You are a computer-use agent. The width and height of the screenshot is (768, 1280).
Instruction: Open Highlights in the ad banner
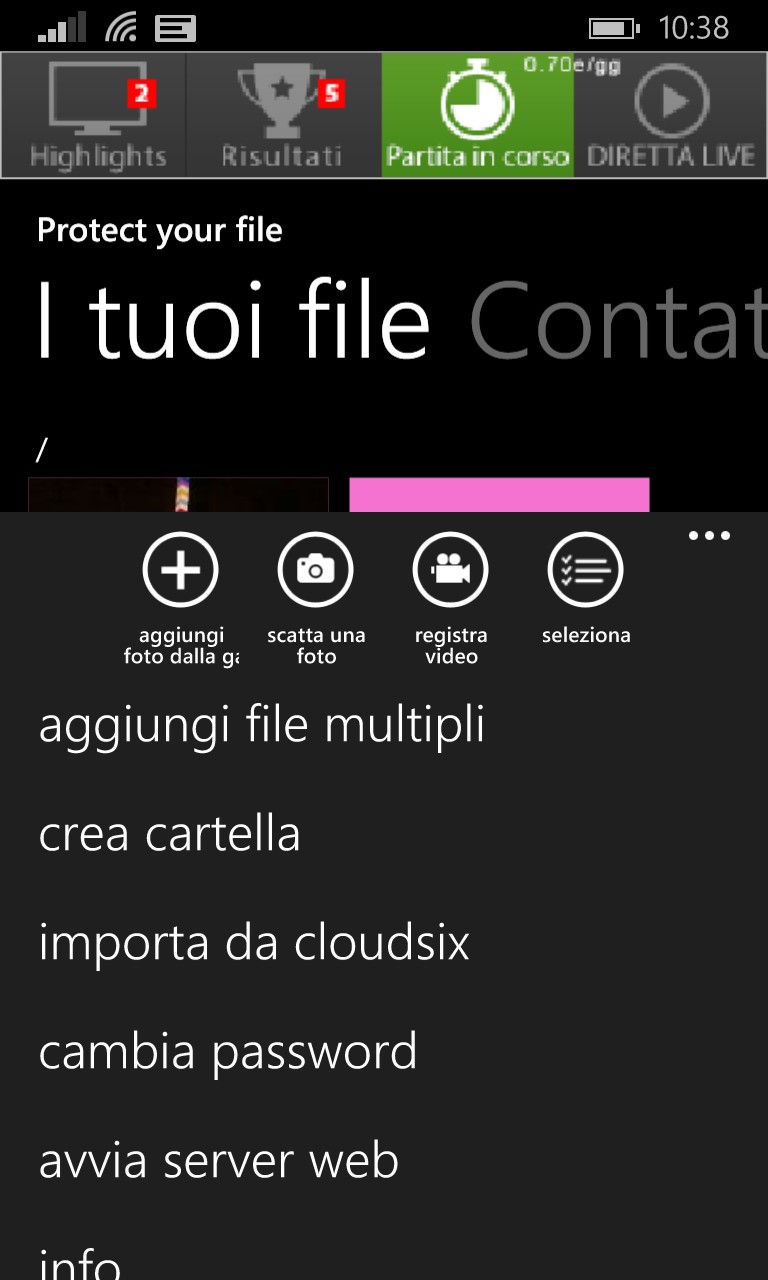(x=94, y=115)
